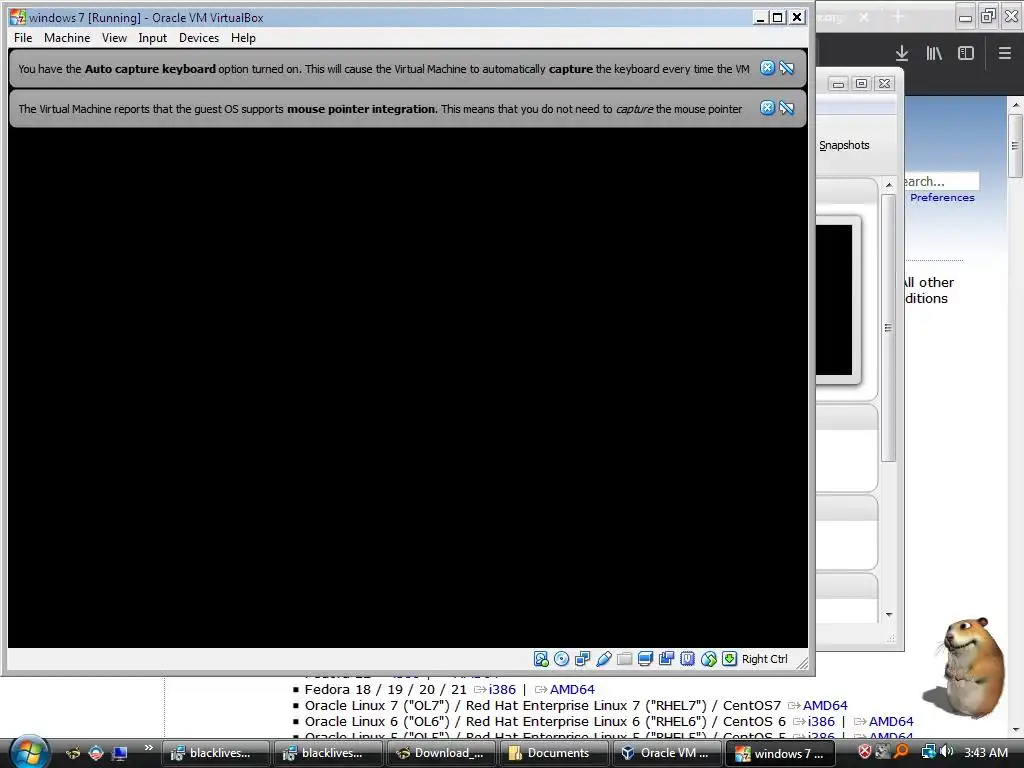Click the shared folders status icon

(624, 659)
